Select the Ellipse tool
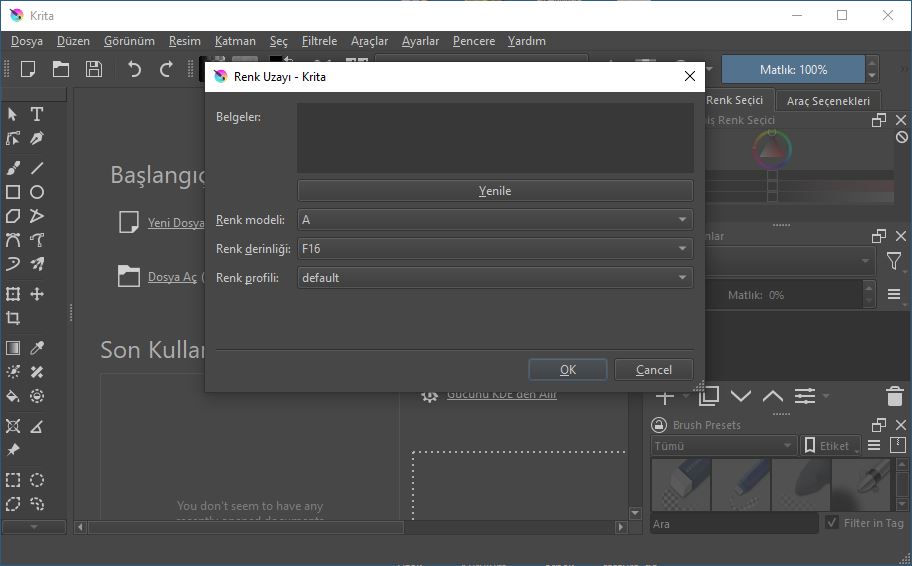 pyautogui.click(x=37, y=192)
